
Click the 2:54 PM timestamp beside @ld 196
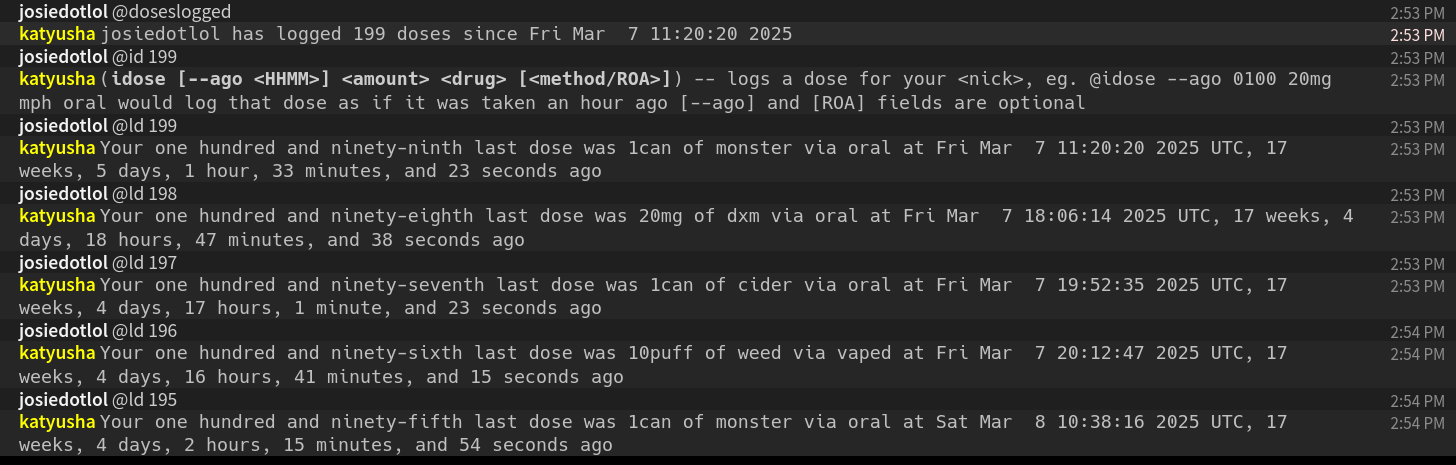point(1417,332)
